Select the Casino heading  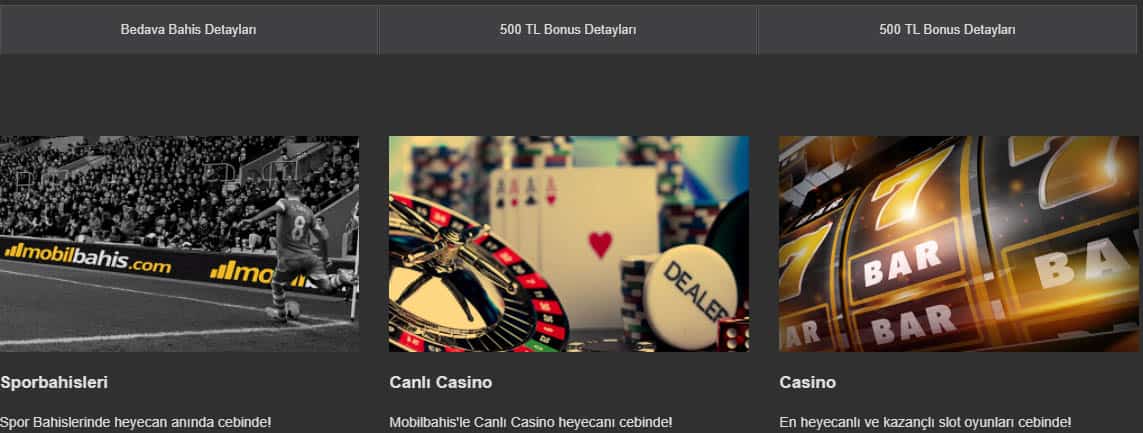tap(807, 382)
